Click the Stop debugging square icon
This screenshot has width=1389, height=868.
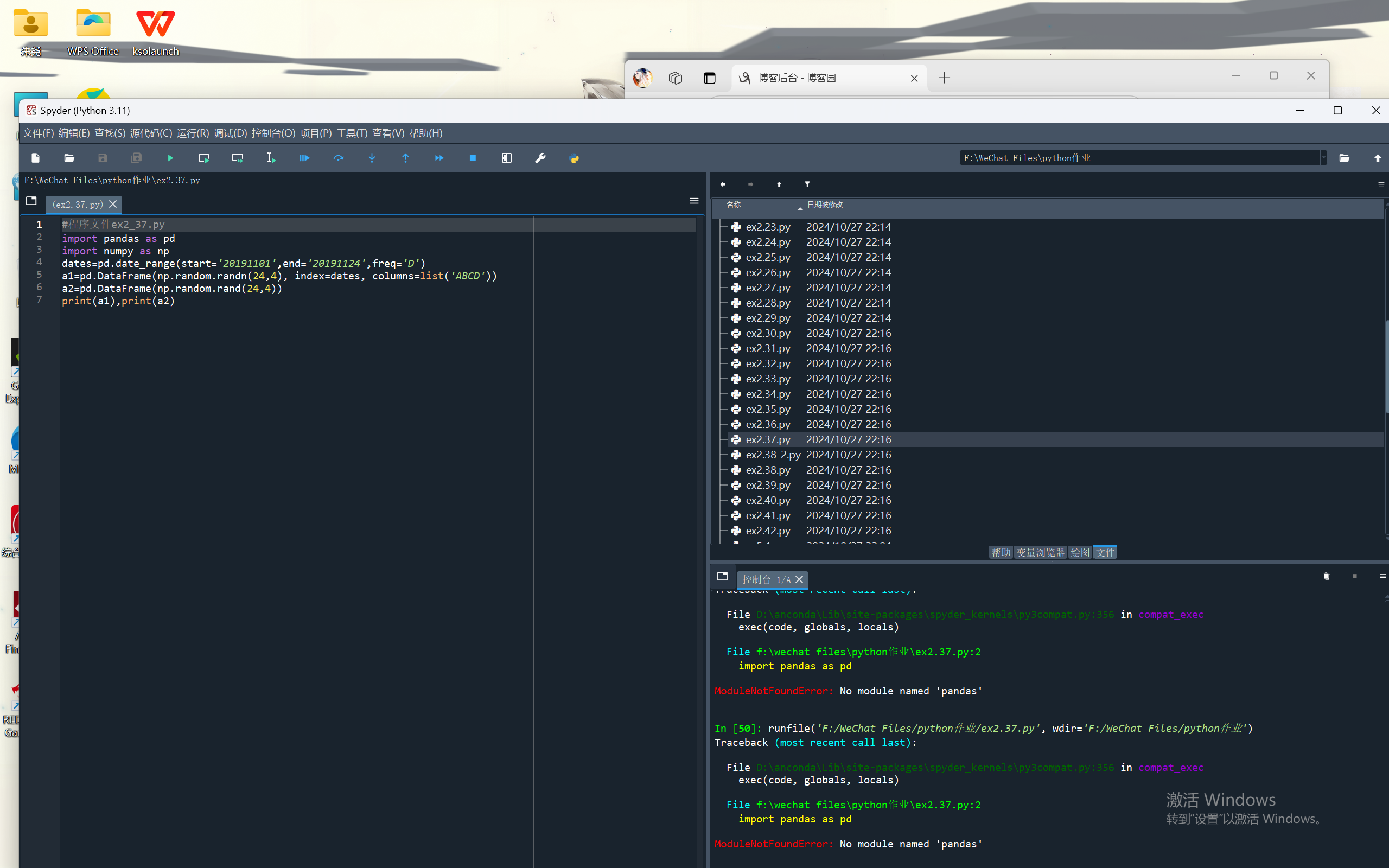coord(473,158)
